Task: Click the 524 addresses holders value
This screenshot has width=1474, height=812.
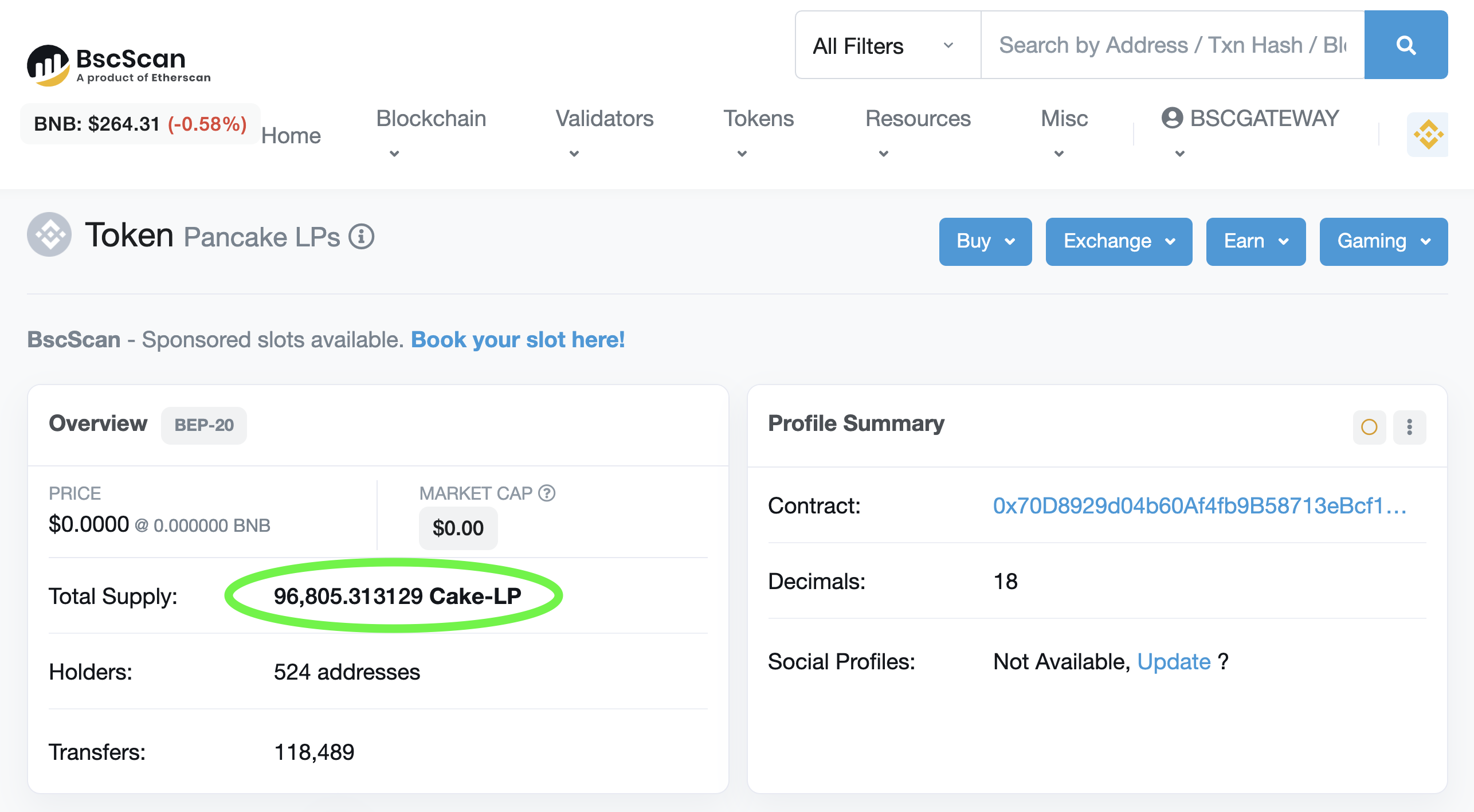Action: click(347, 672)
